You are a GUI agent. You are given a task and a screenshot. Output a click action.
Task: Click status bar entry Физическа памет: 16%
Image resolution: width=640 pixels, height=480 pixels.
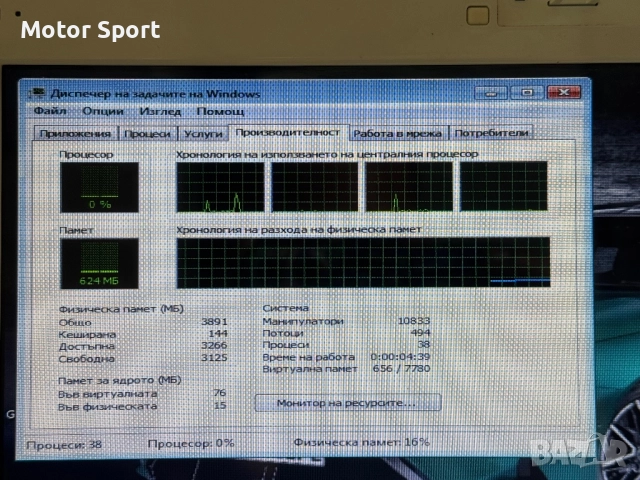pos(362,442)
